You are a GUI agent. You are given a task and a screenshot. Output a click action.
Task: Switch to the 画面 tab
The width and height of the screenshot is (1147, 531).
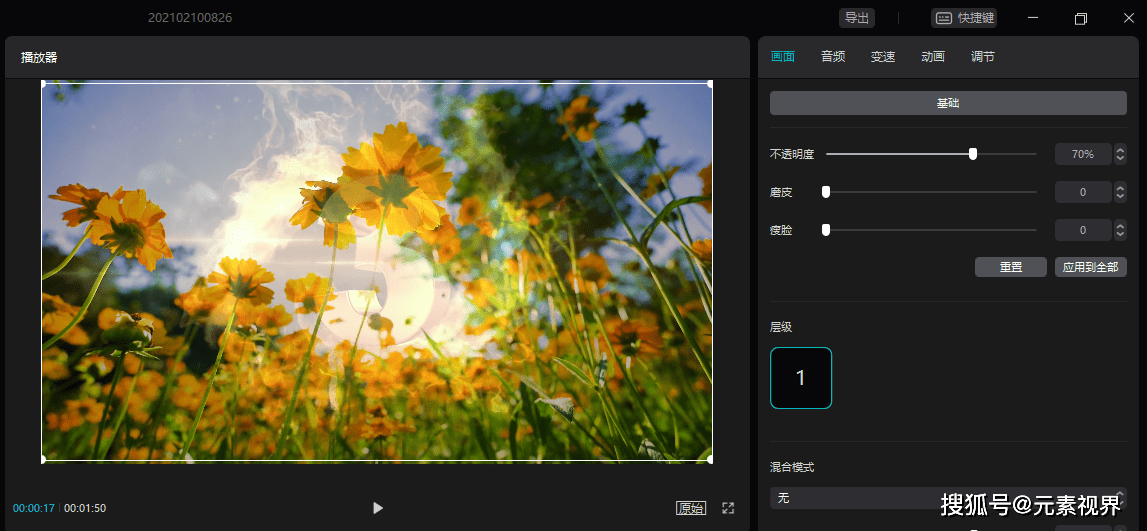click(x=783, y=56)
